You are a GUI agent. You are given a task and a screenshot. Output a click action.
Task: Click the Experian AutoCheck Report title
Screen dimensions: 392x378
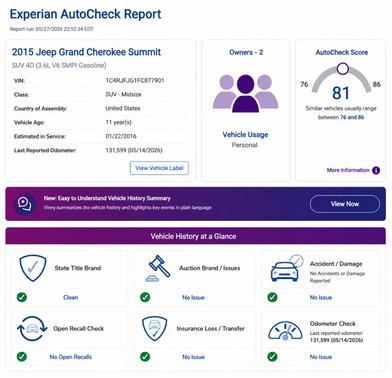point(85,14)
